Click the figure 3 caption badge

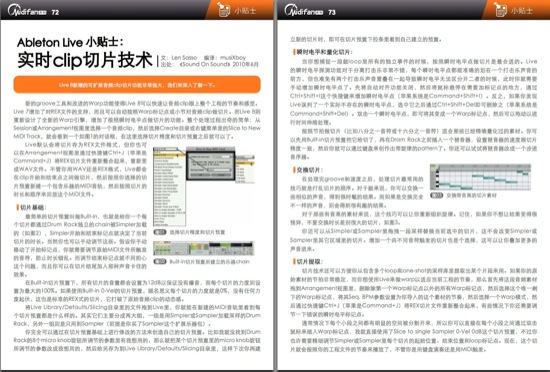[437, 195]
